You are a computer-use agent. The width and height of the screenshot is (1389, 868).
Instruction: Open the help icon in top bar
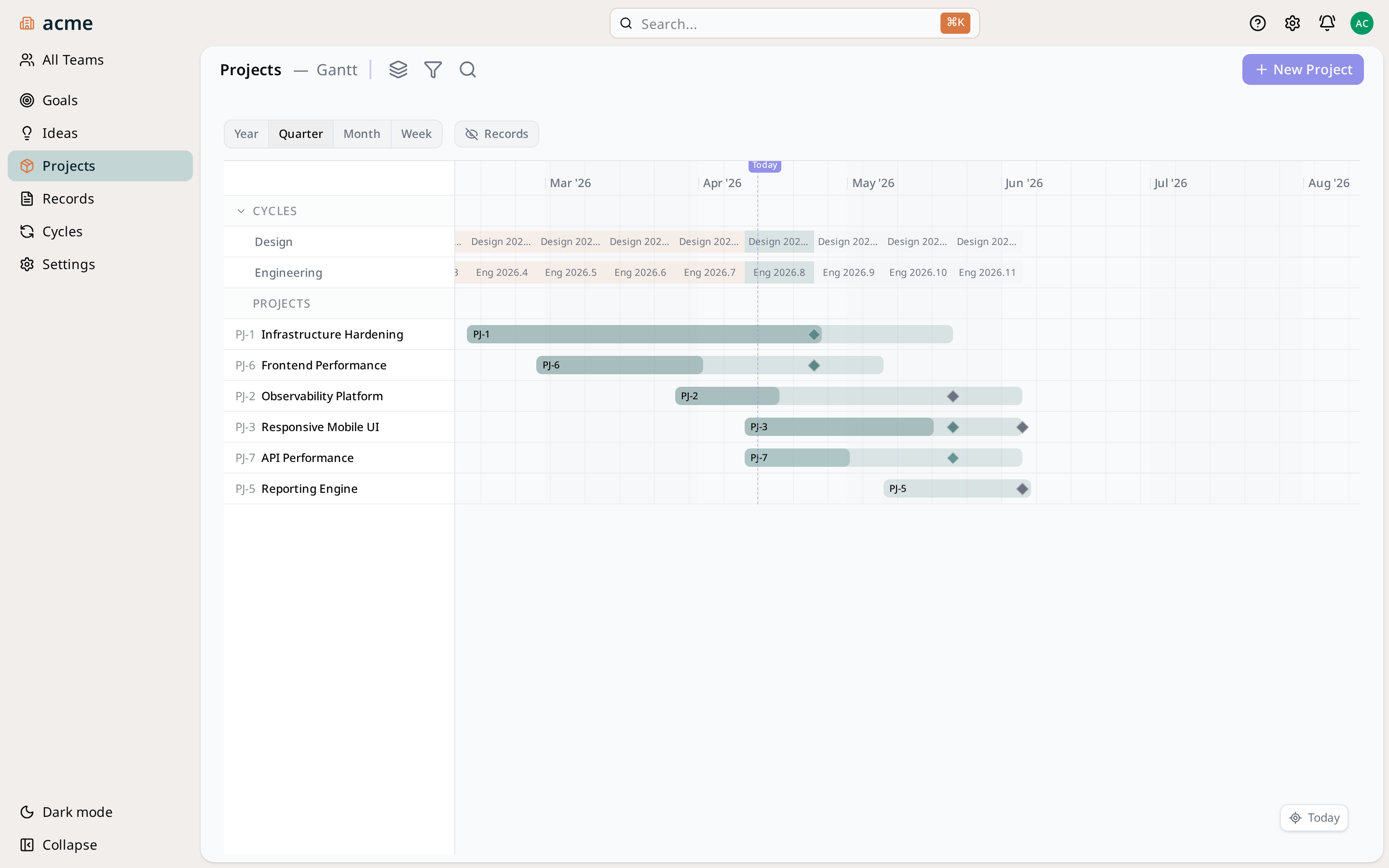pos(1257,23)
